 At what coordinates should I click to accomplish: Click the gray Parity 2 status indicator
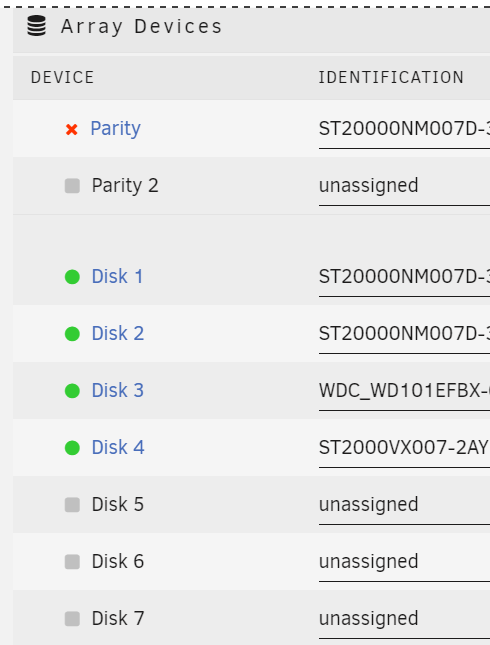[x=72, y=186]
